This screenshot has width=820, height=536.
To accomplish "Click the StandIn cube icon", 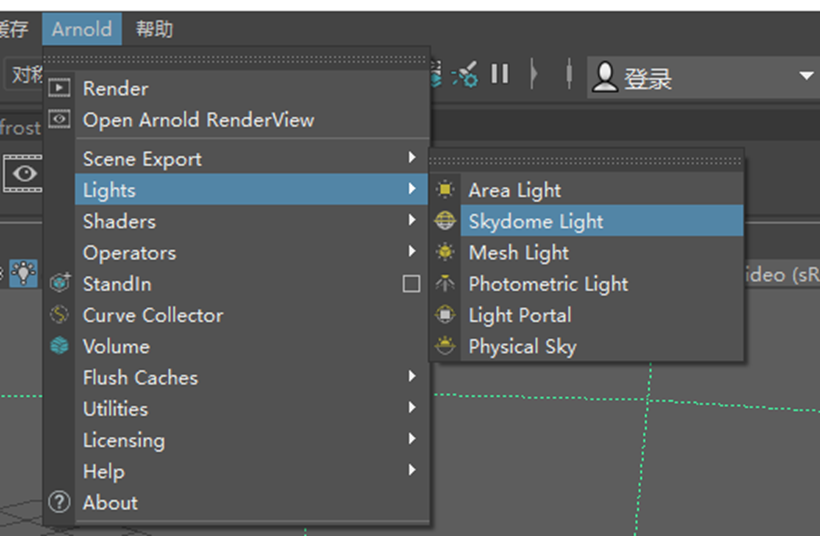I will pyautogui.click(x=60, y=283).
